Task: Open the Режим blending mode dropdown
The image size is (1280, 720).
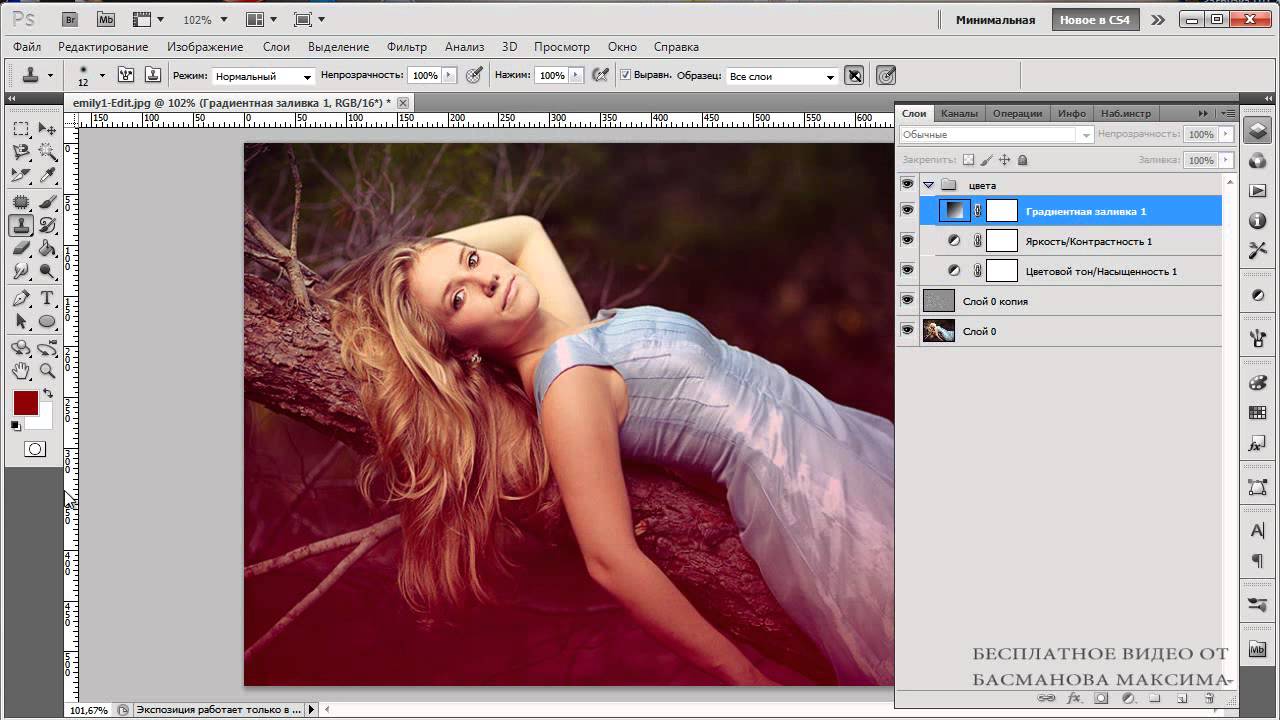Action: (x=264, y=76)
